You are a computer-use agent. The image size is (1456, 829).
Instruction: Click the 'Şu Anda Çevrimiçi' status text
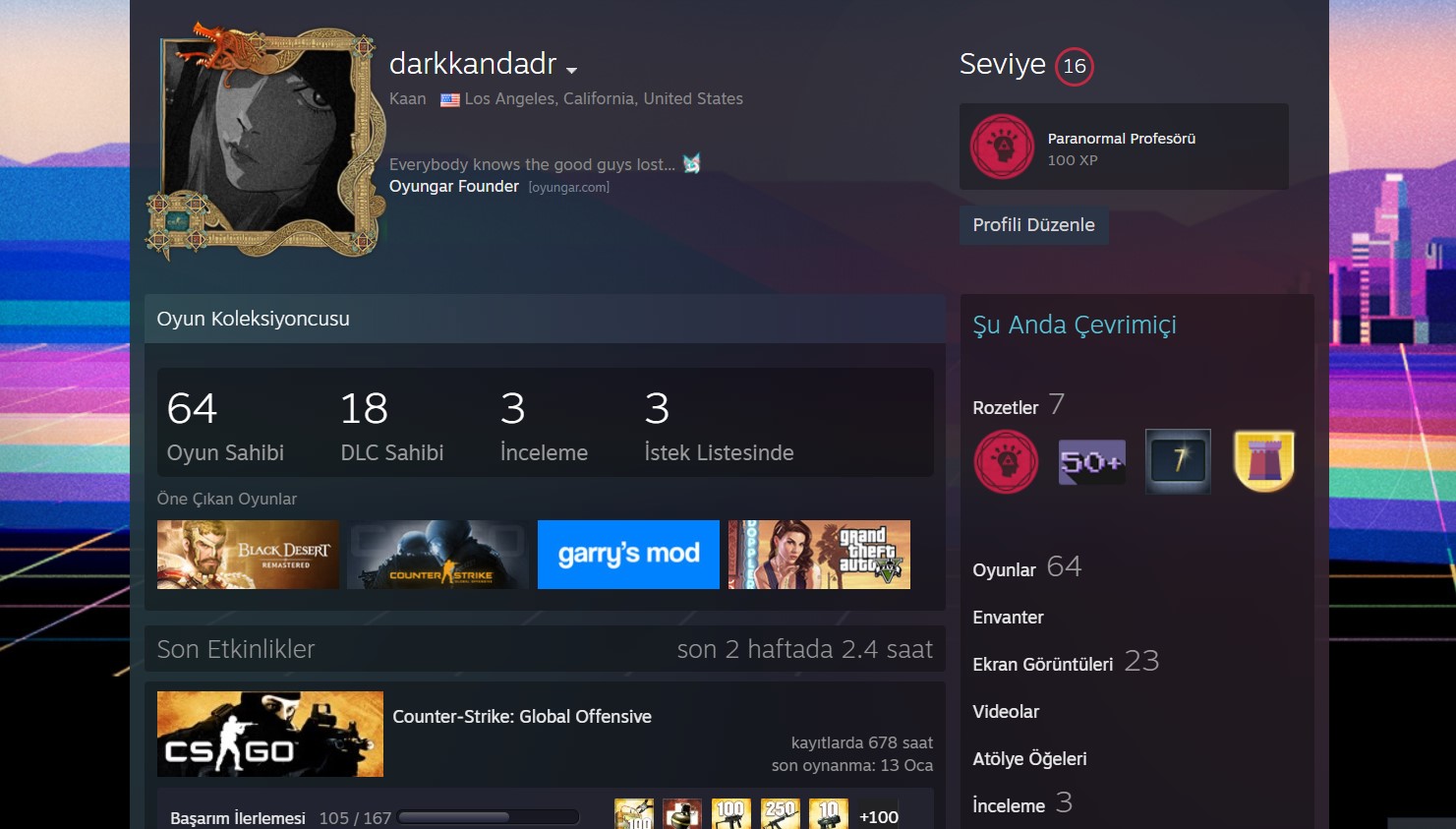[1075, 326]
